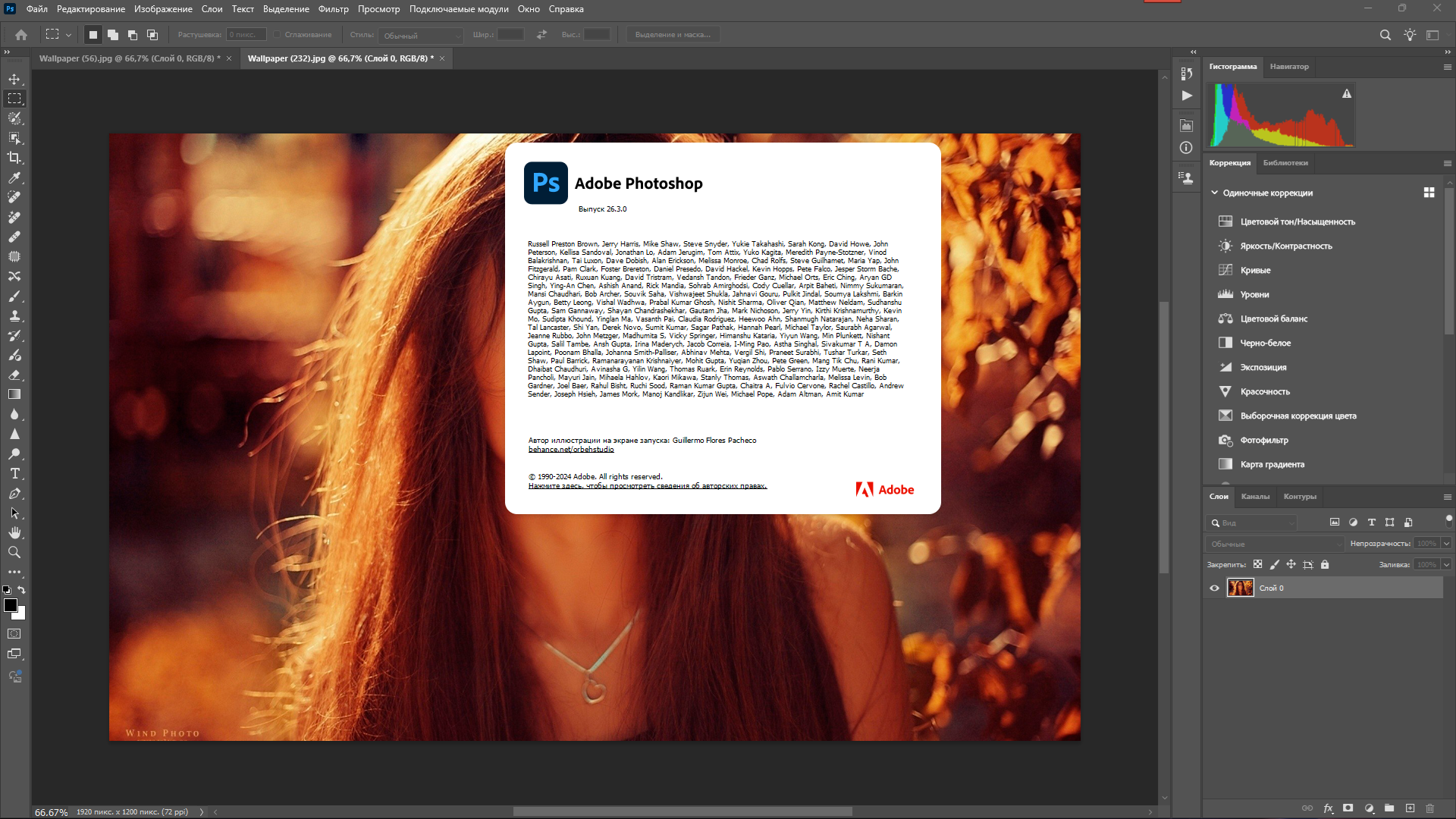The width and height of the screenshot is (1456, 819).
Task: Hide layer Слой 0 with eye icon
Action: pyautogui.click(x=1214, y=588)
